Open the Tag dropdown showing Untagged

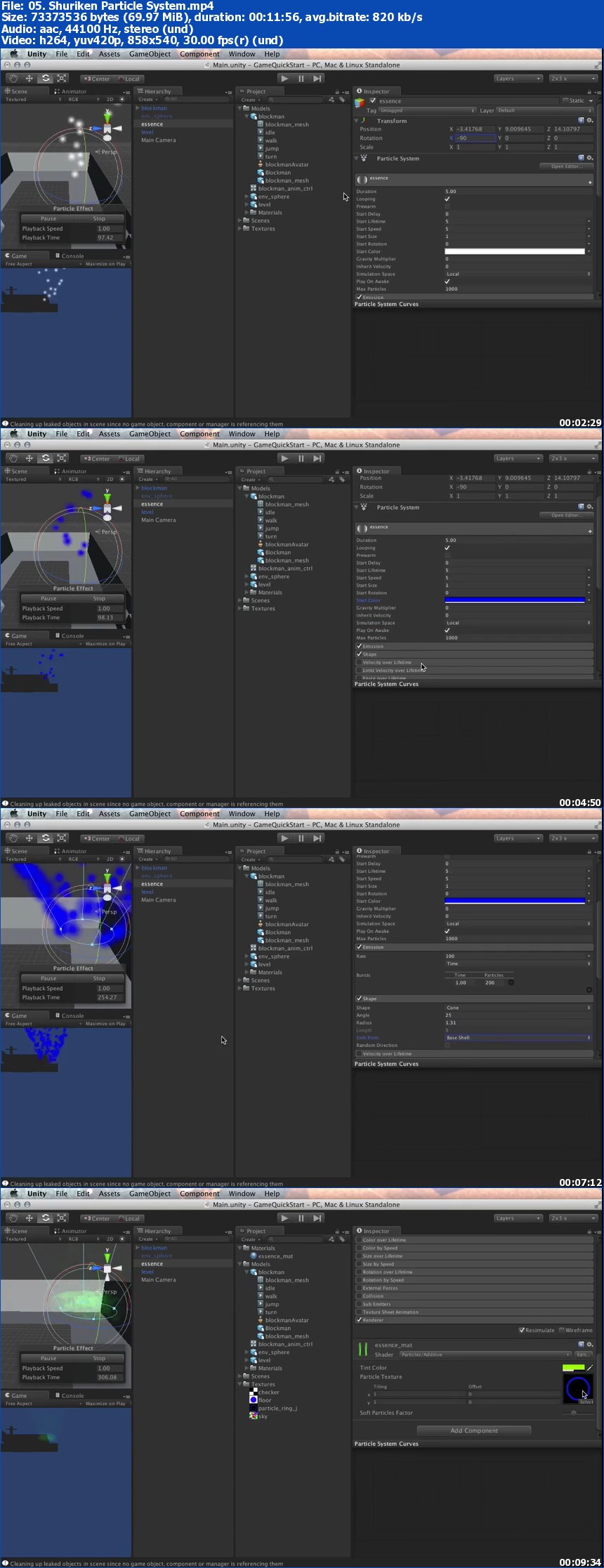pyautogui.click(x=428, y=110)
